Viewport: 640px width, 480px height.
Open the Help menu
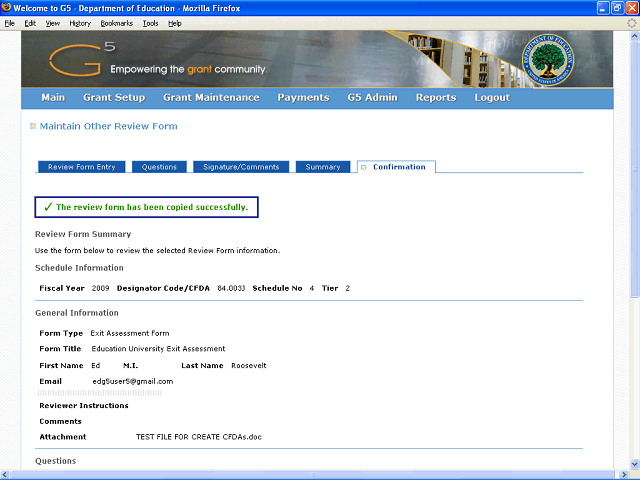[x=175, y=23]
